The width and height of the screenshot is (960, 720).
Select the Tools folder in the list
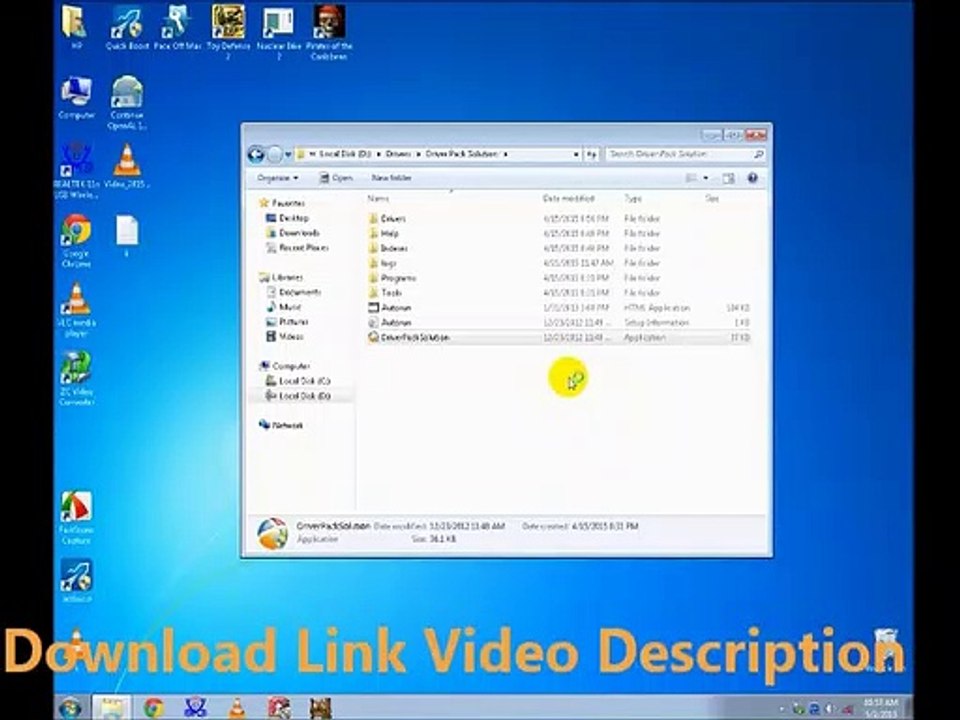tap(391, 293)
